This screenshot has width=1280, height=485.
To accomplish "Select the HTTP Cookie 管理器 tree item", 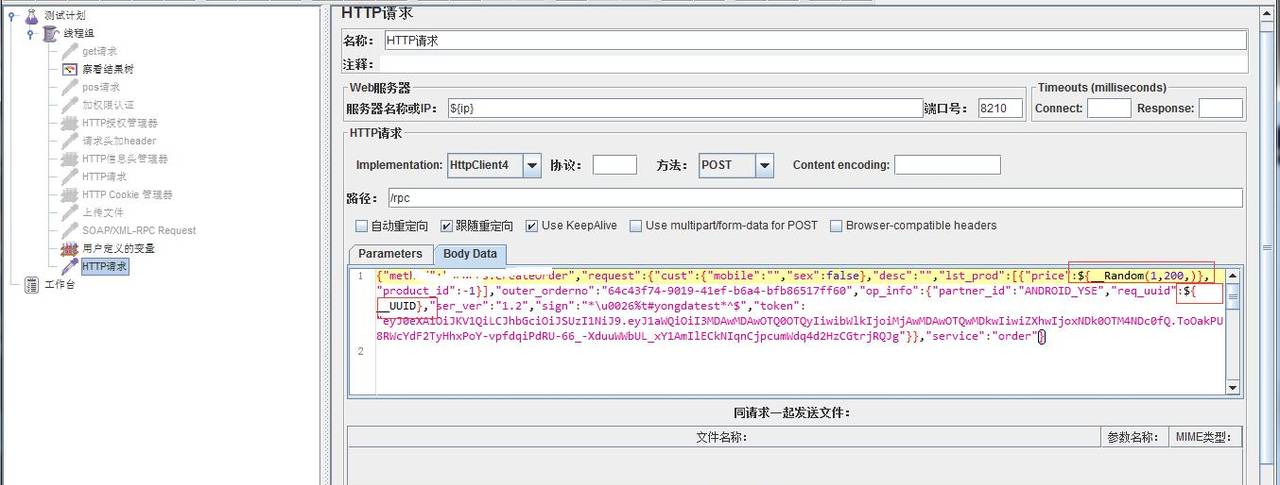I will point(127,195).
